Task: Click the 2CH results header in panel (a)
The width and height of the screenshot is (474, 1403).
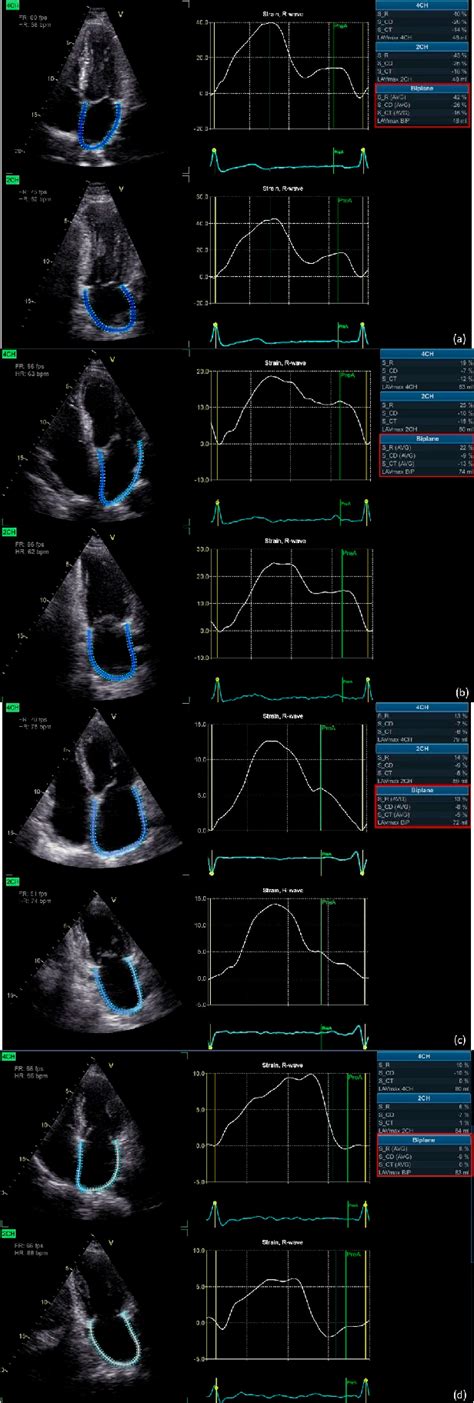Action: pyautogui.click(x=424, y=46)
